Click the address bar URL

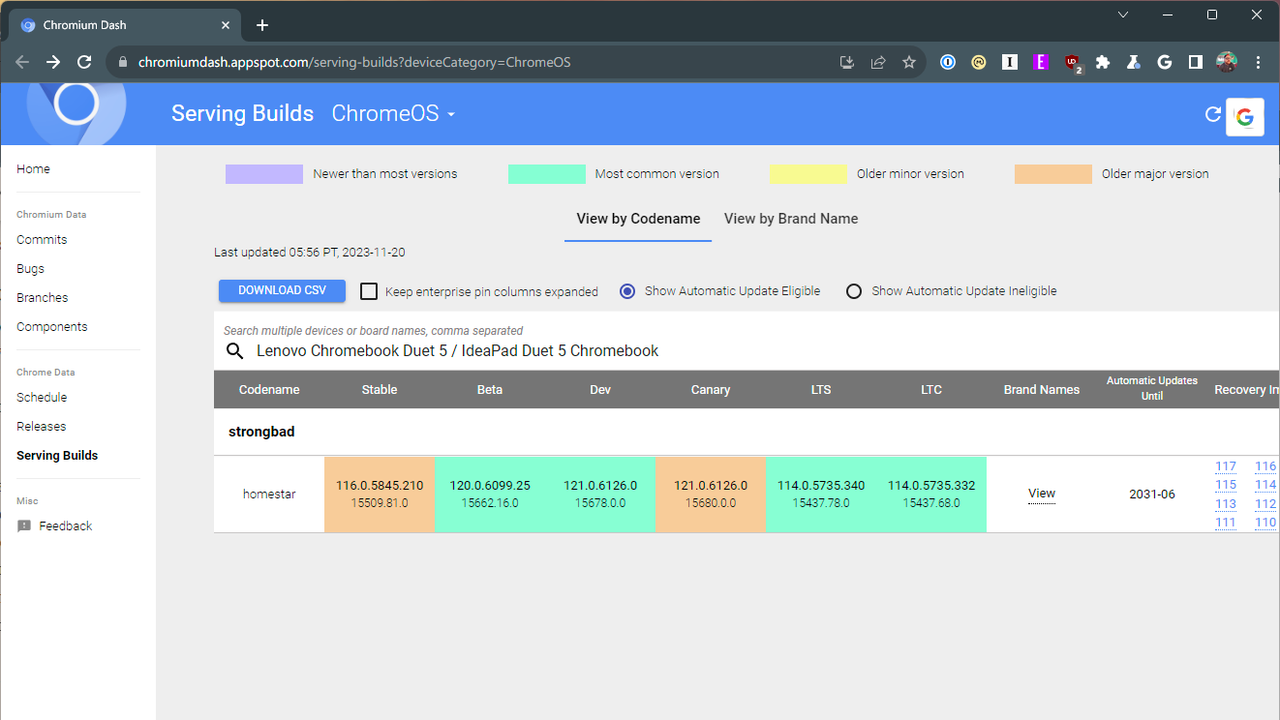(x=355, y=62)
